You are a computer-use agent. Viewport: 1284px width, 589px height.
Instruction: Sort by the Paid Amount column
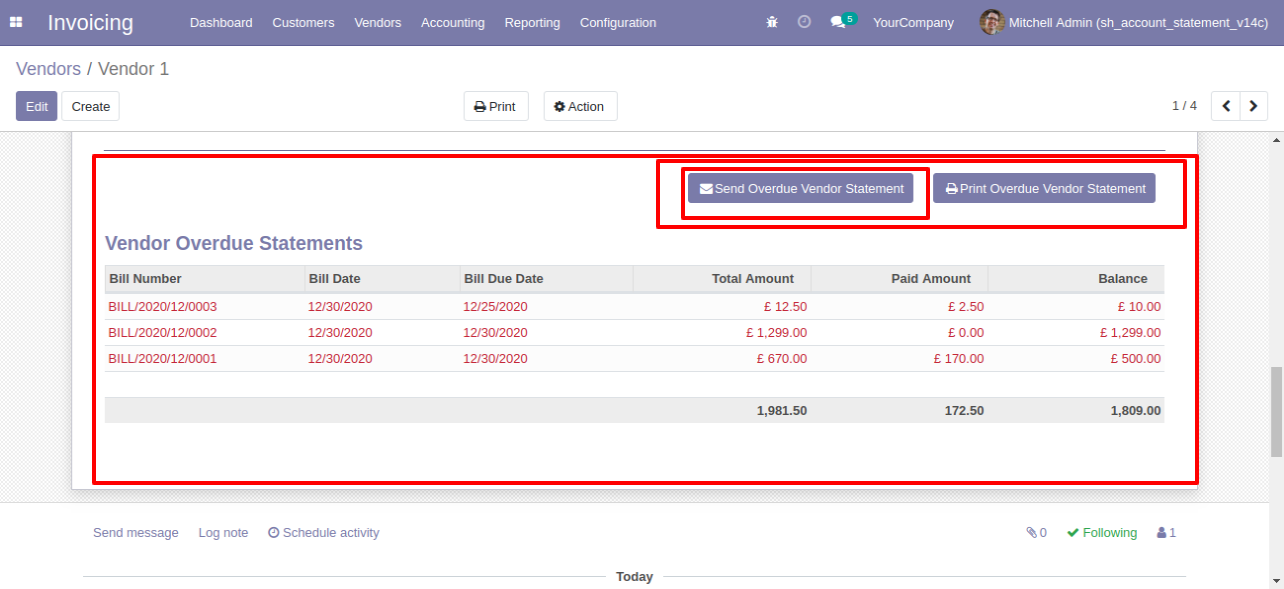(899, 279)
